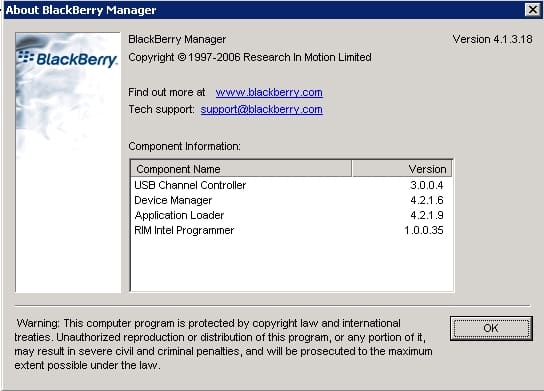Select the RIM Intel Programmer row
Image resolution: width=544 pixels, height=391 pixels.
(291, 230)
